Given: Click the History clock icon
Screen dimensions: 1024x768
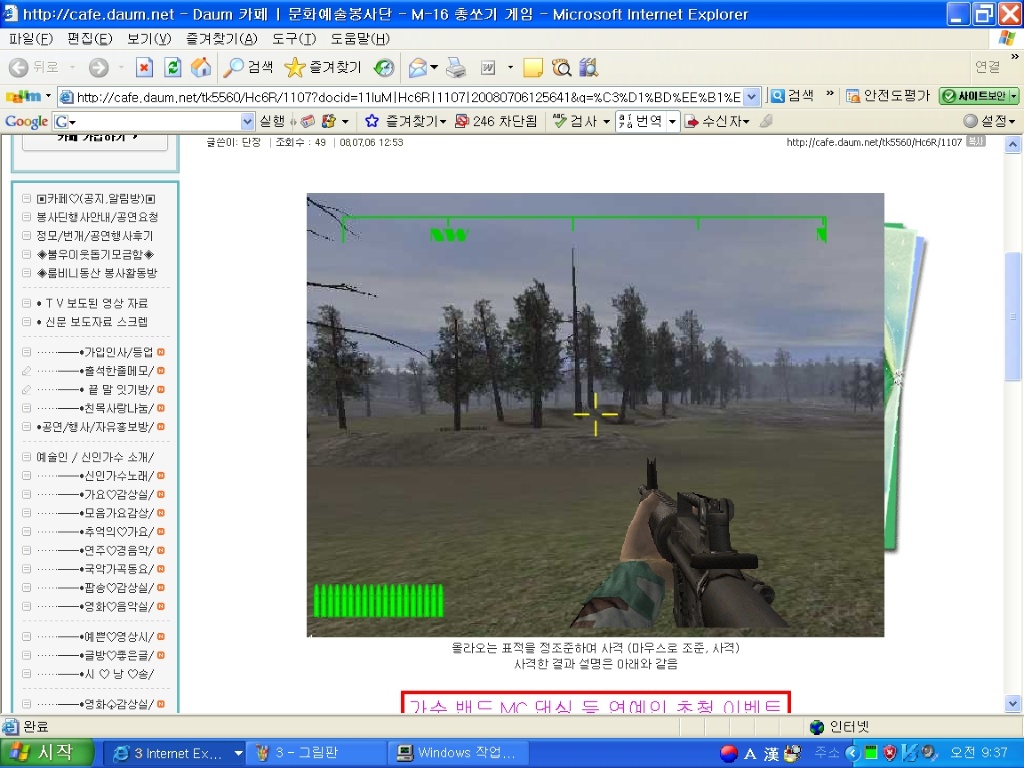Looking at the screenshot, I should click(x=384, y=67).
